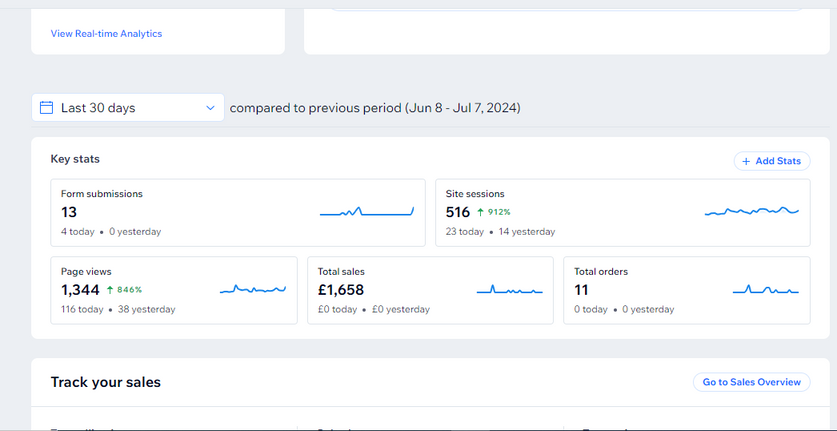Viewport: 837px width, 431px height.
Task: Open the Form submissions stat card
Action: click(x=238, y=213)
